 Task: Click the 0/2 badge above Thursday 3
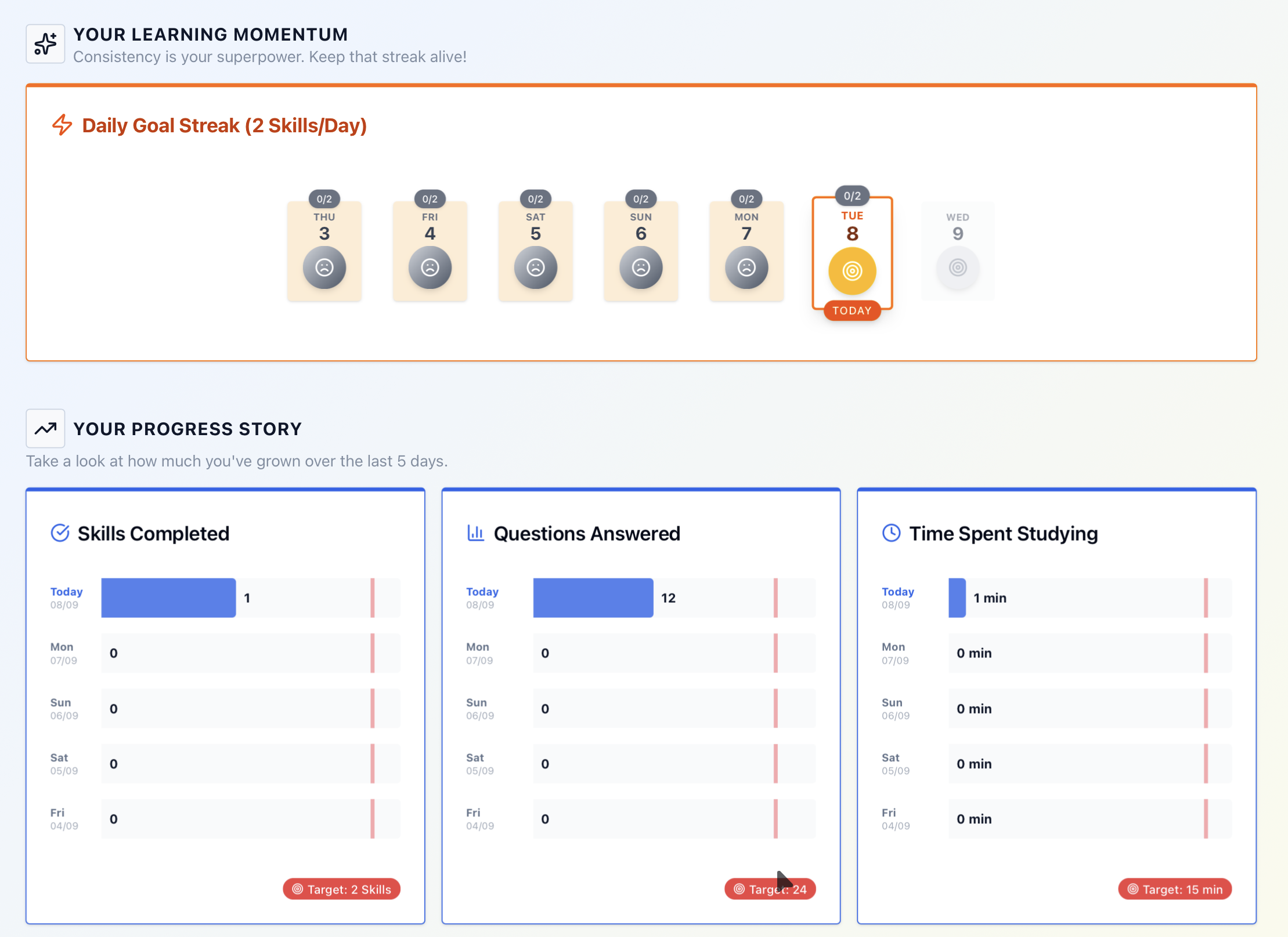tap(324, 199)
